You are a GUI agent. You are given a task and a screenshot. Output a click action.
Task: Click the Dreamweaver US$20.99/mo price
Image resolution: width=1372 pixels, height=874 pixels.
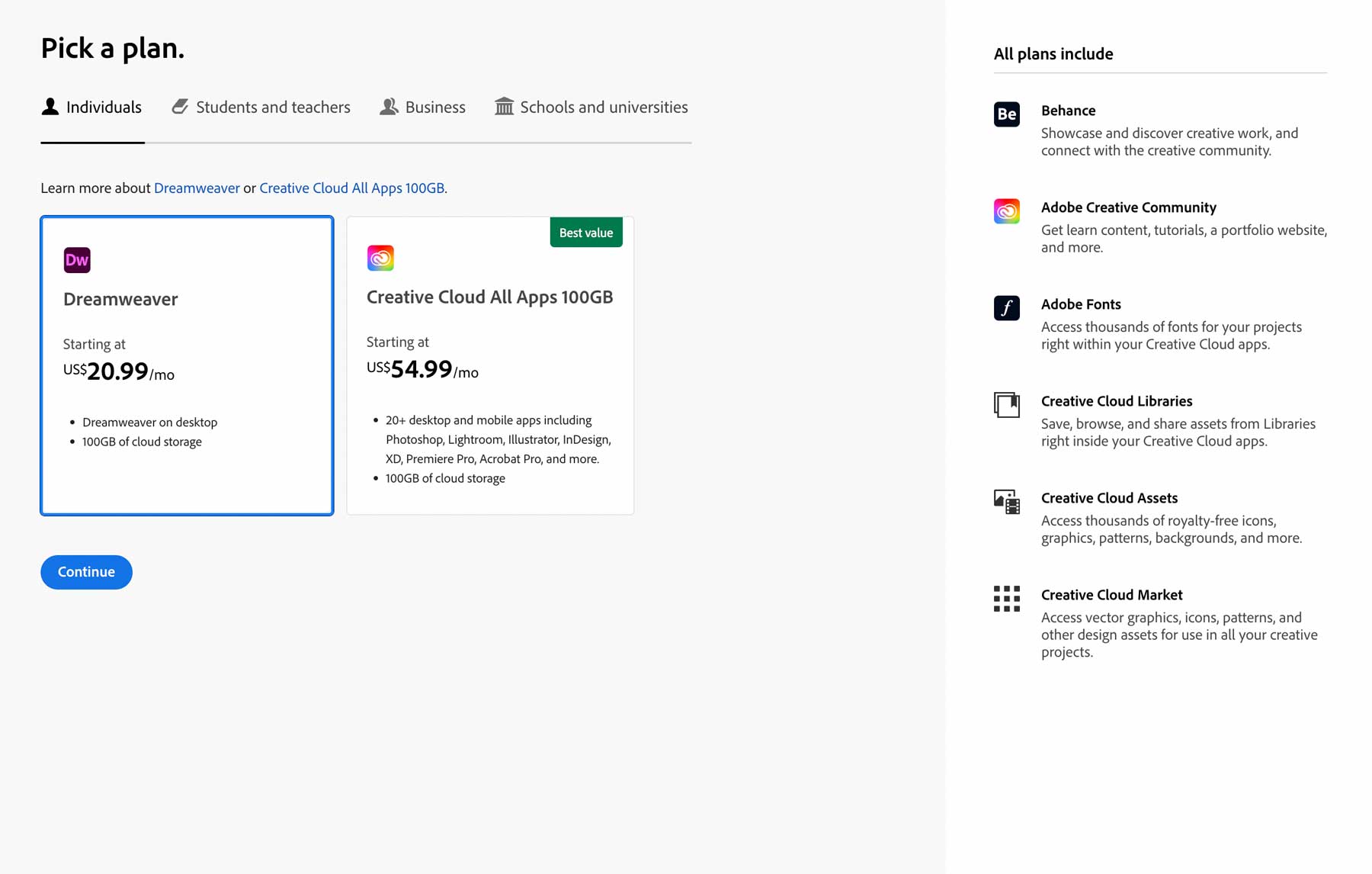[119, 372]
